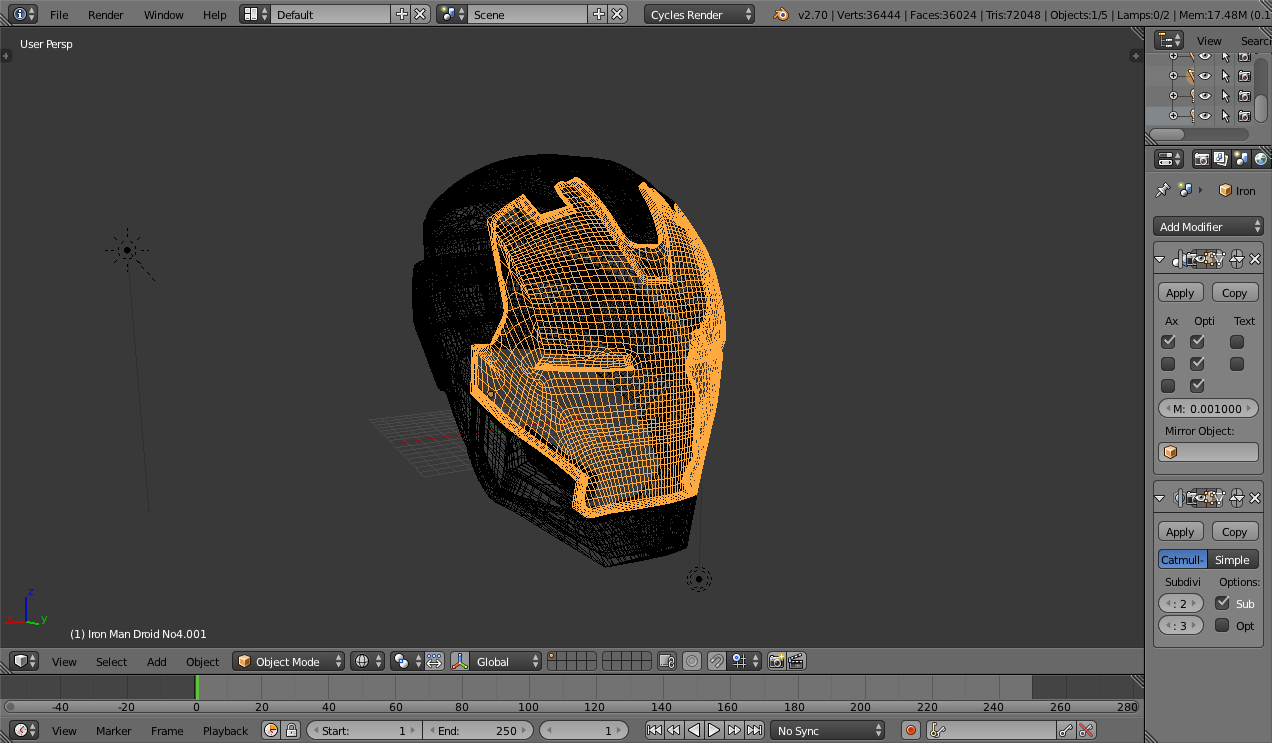Click the timeline lock icon

point(291,730)
